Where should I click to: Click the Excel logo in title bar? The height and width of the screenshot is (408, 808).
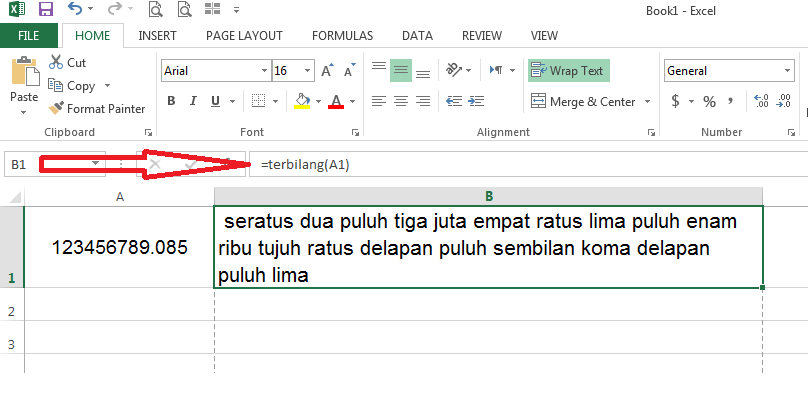point(17,9)
